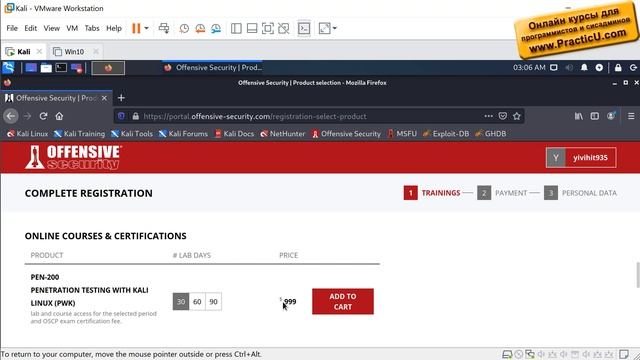Open the File menu in VMware
Image resolution: width=640 pixels, height=360 pixels.
[12, 28]
